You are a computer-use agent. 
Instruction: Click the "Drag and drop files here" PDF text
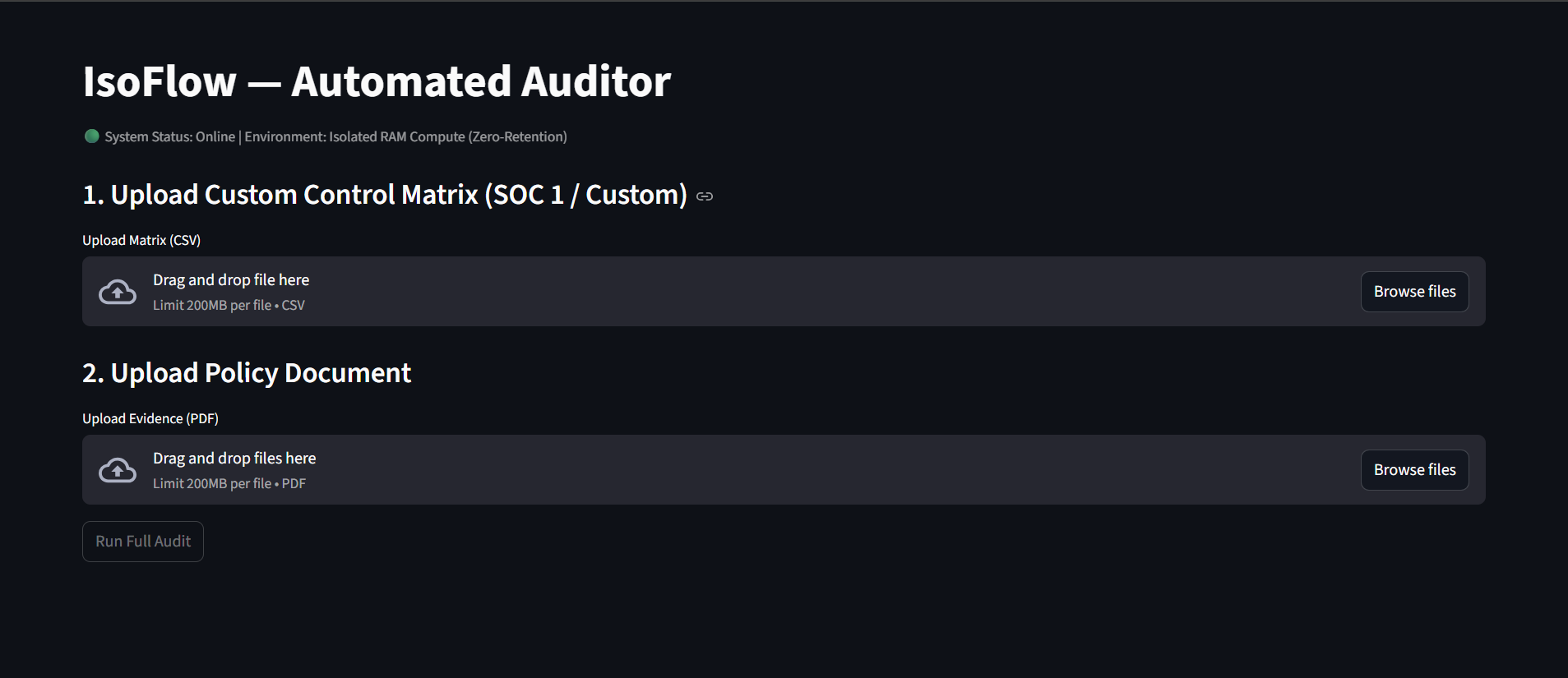pyautogui.click(x=234, y=459)
